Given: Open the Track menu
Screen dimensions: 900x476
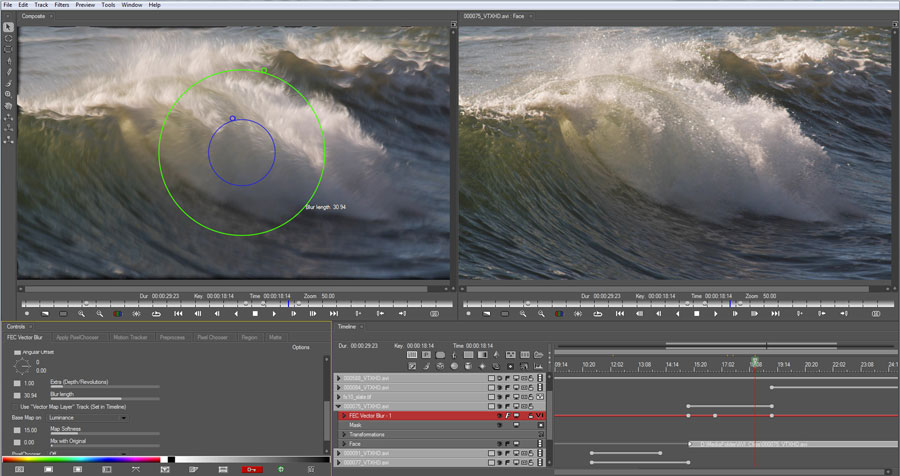Looking at the screenshot, I should click(41, 5).
